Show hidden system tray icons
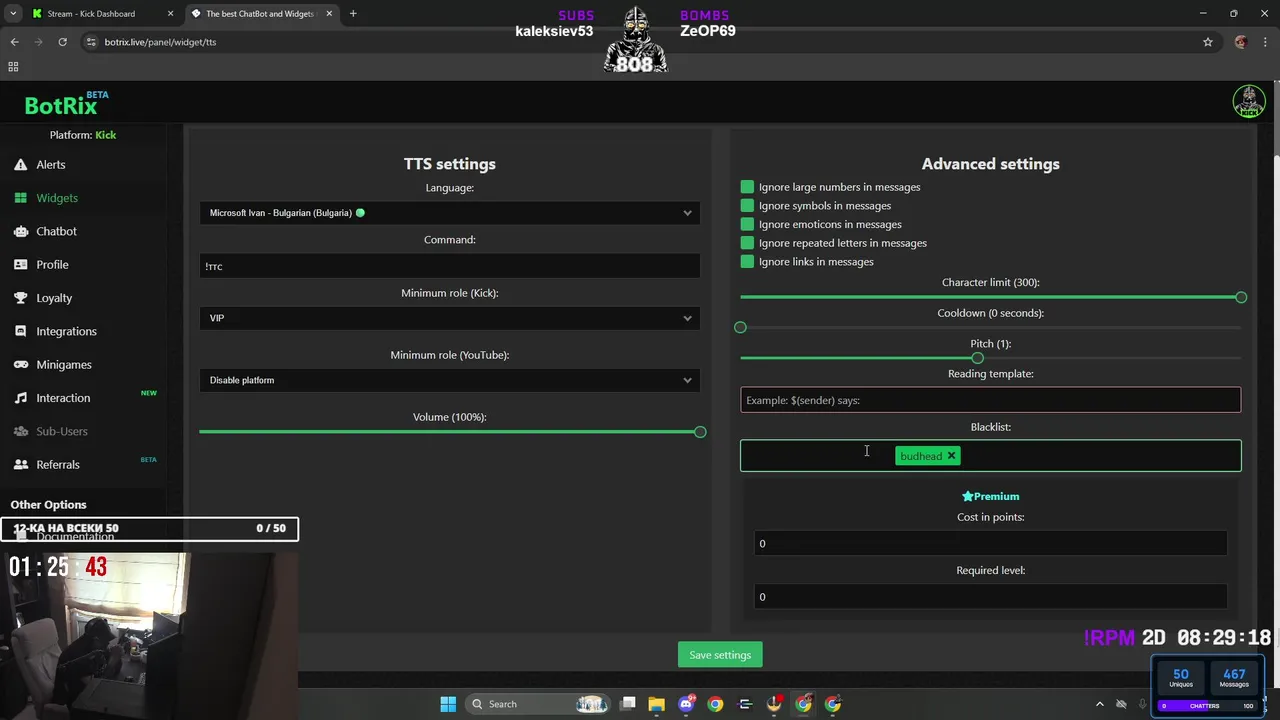The width and height of the screenshot is (1280, 720). coord(1100,704)
